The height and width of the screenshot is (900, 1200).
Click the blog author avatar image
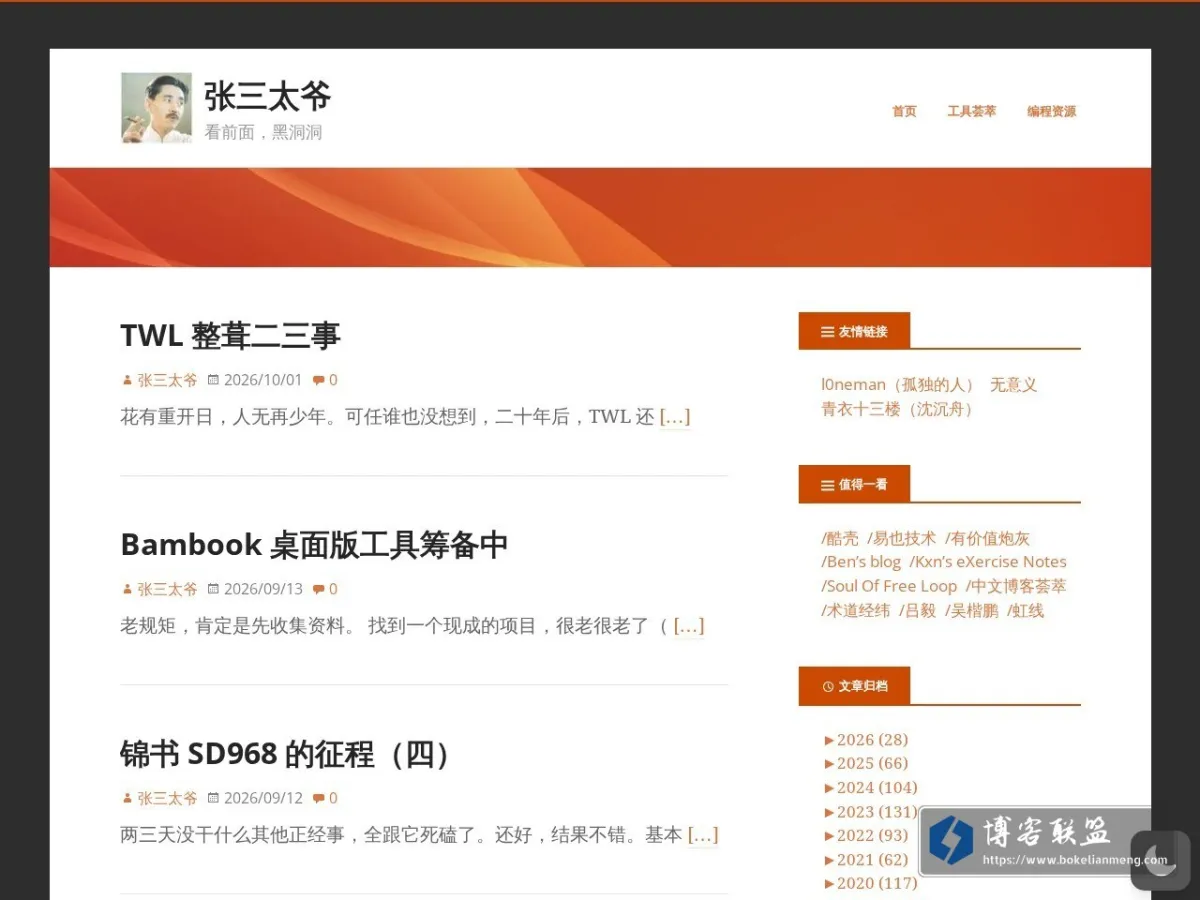click(x=156, y=108)
